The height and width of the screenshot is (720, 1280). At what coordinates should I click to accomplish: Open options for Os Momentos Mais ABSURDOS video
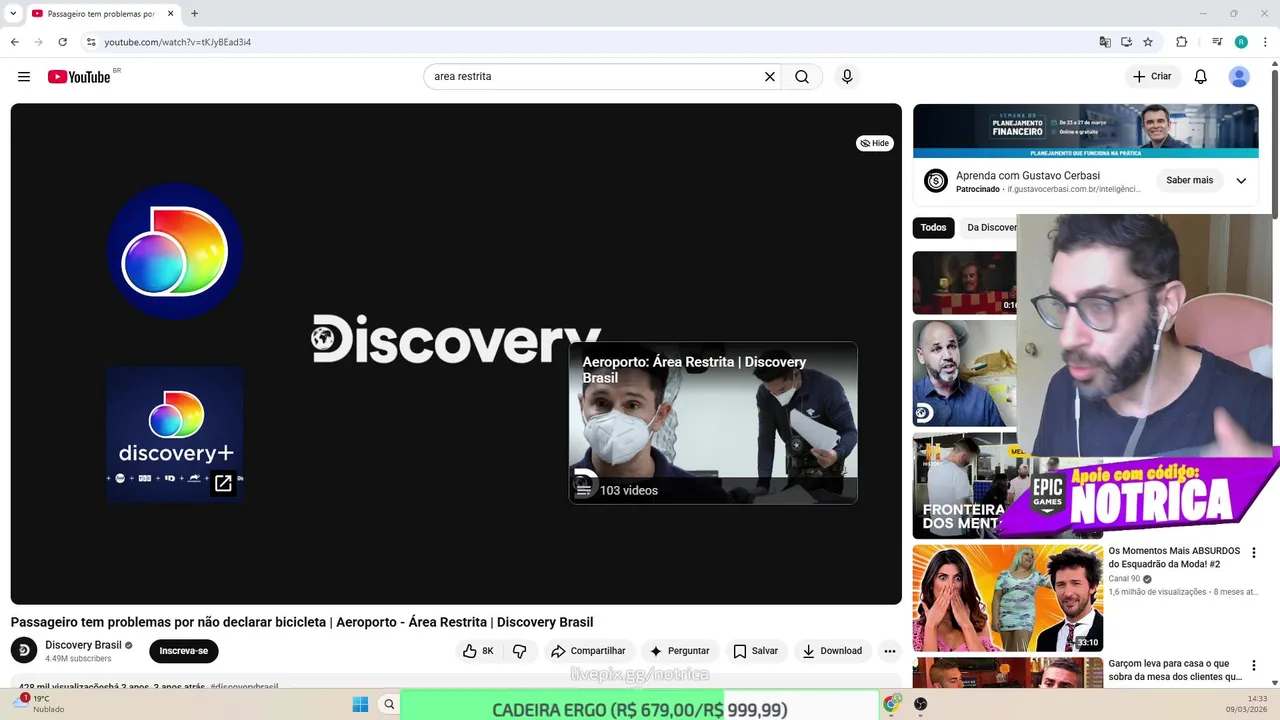point(1254,553)
